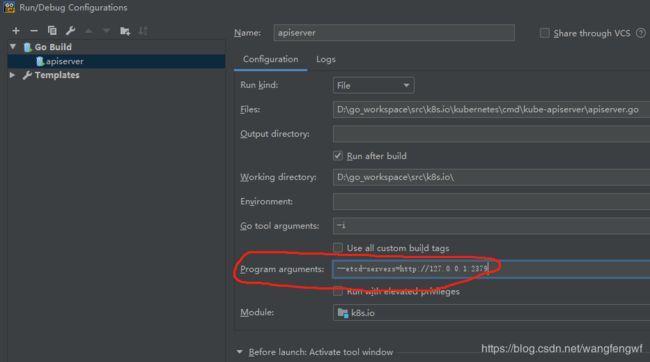This screenshot has width=650, height=362.
Task: Click the Output directory field
Action: coord(491,134)
